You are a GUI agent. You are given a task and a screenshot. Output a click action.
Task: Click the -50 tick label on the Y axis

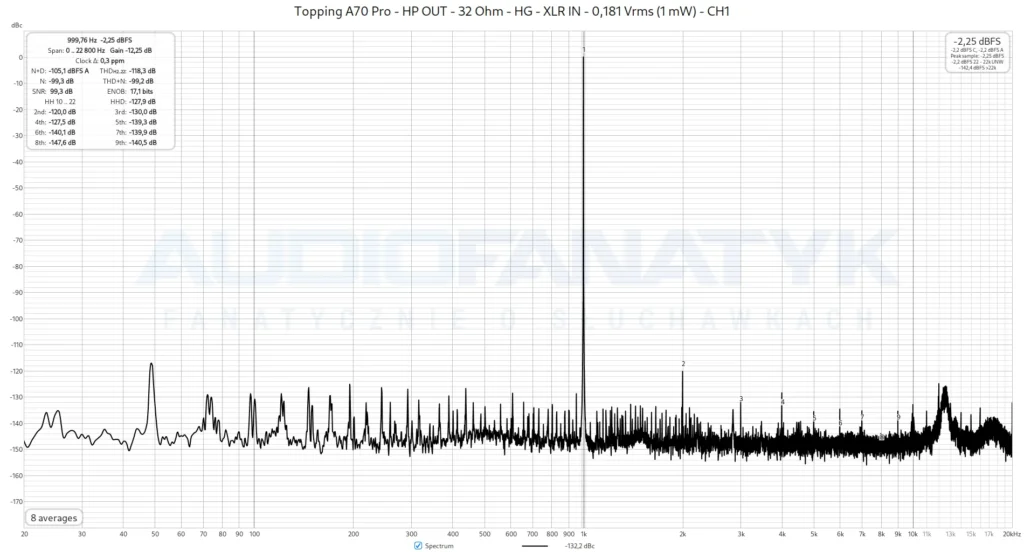pyautogui.click(x=18, y=188)
